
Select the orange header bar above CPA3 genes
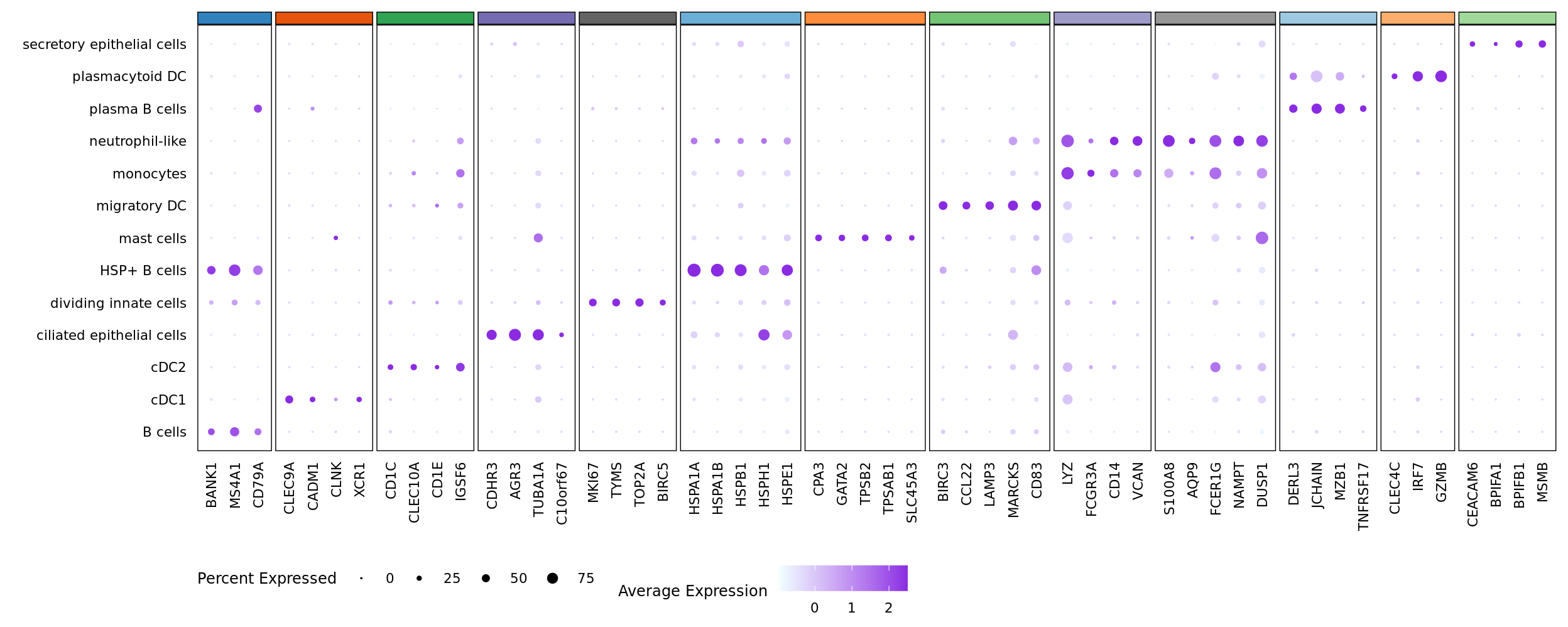(x=864, y=18)
